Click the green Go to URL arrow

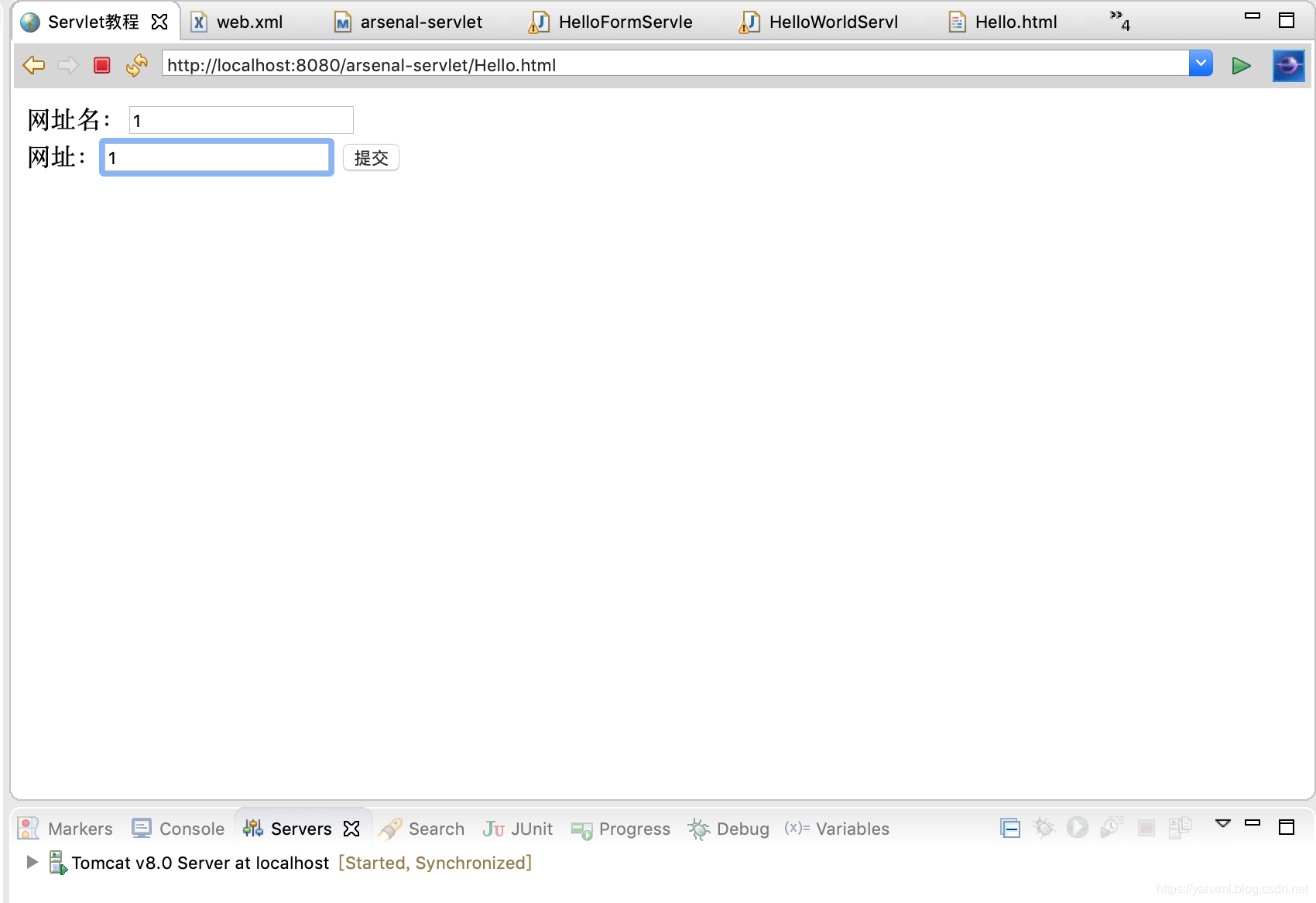1242,66
